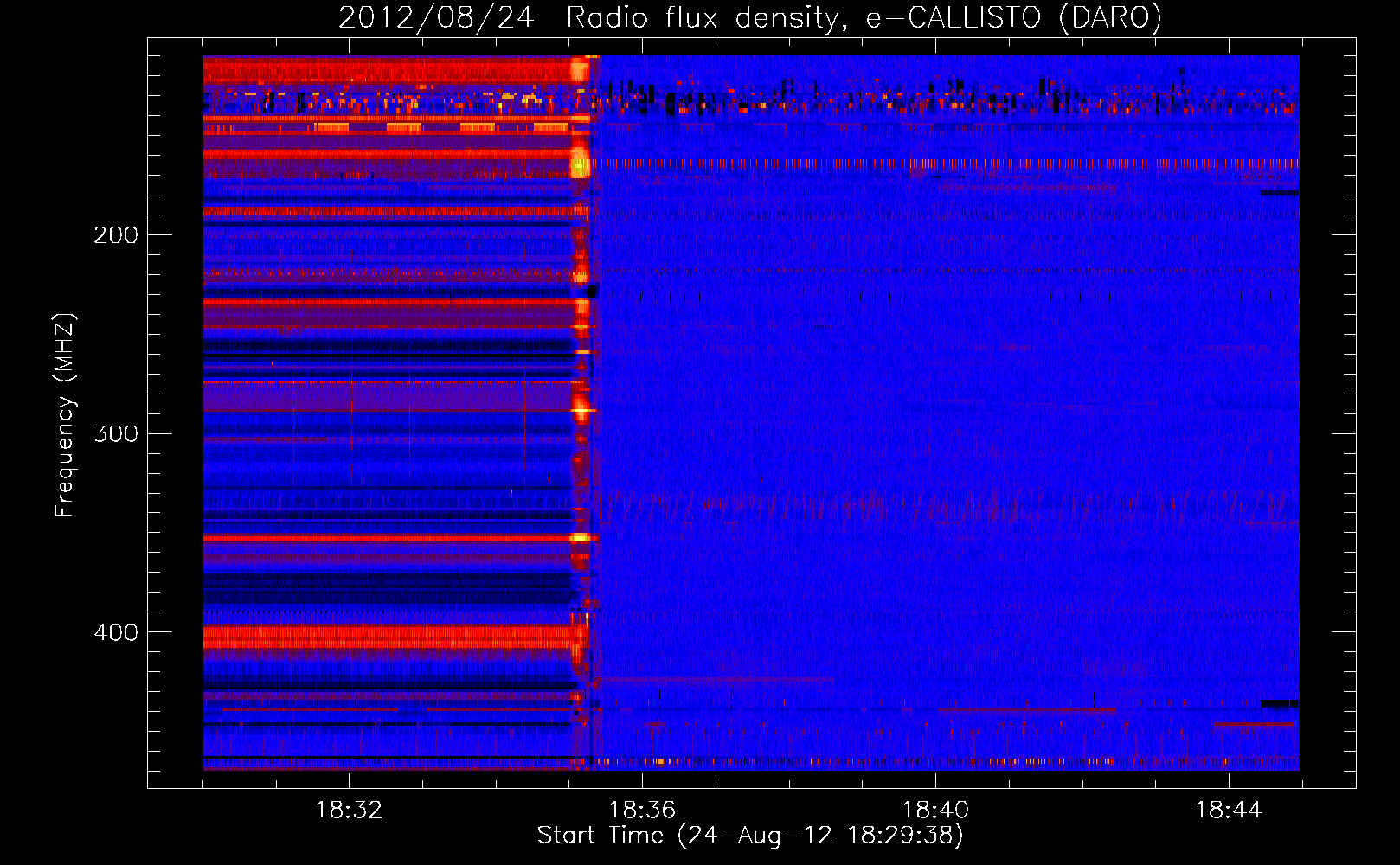Screen dimensions: 1400x865
Task: Click the 18:36 time tick label
Action: click(x=642, y=810)
